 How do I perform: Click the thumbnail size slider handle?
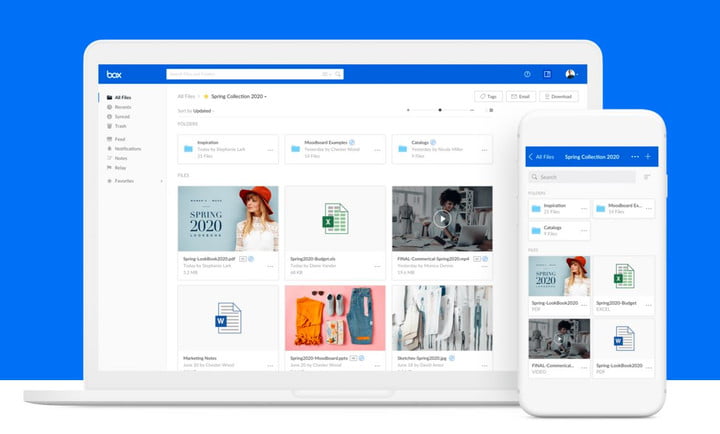click(x=440, y=110)
